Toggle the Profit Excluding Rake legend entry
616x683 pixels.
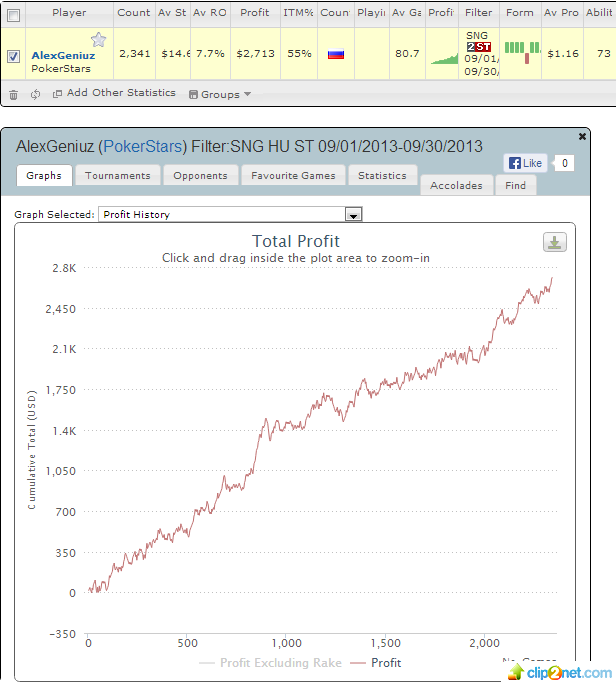(270, 663)
